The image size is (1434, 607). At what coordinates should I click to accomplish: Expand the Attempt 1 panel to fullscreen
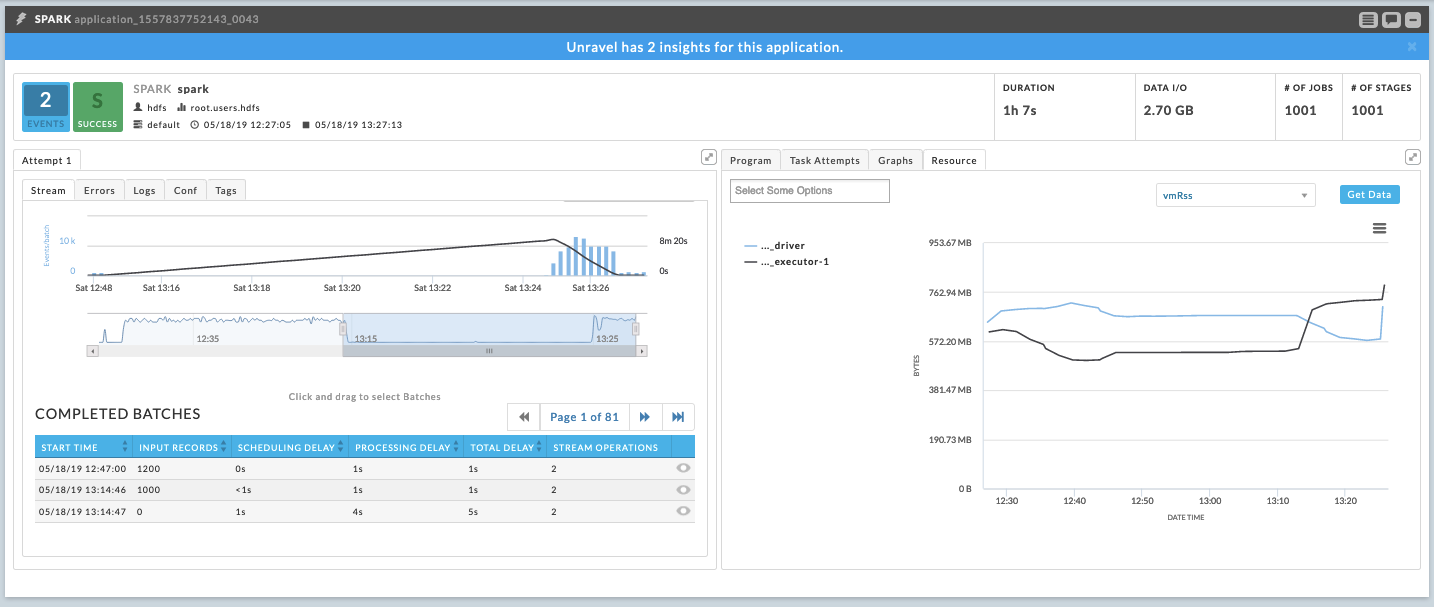point(708,157)
